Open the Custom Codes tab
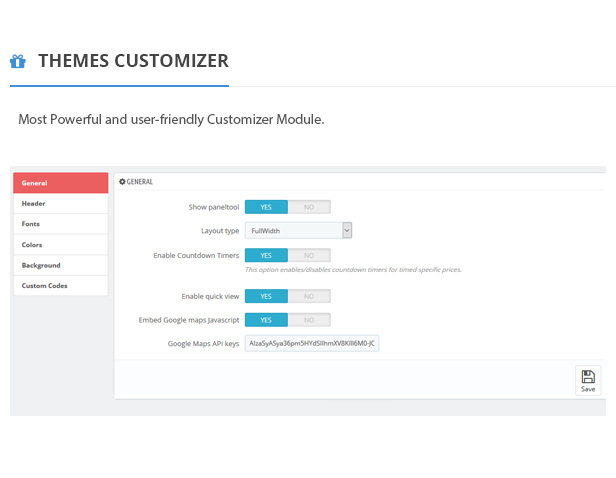The height and width of the screenshot is (478, 616). click(61, 286)
